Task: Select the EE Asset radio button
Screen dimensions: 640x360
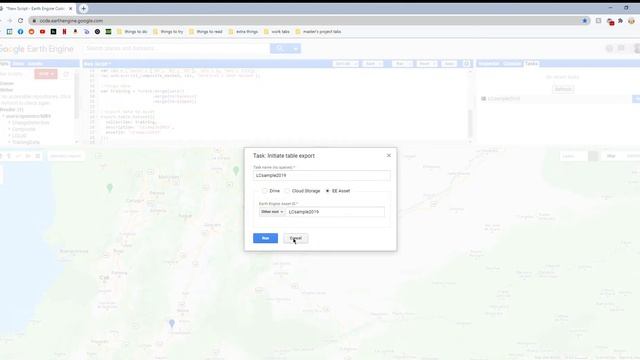Action: tap(327, 191)
